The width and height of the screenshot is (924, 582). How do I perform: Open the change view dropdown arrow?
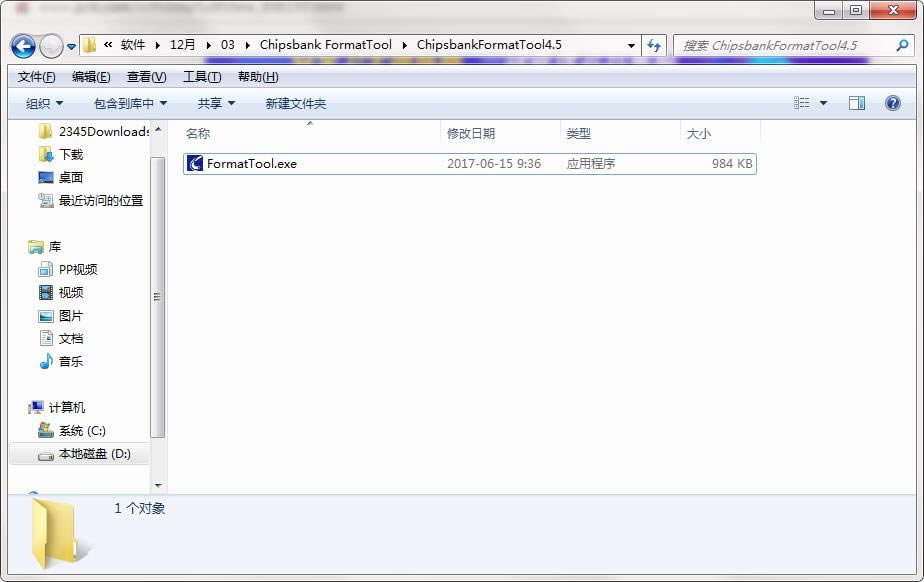point(826,103)
